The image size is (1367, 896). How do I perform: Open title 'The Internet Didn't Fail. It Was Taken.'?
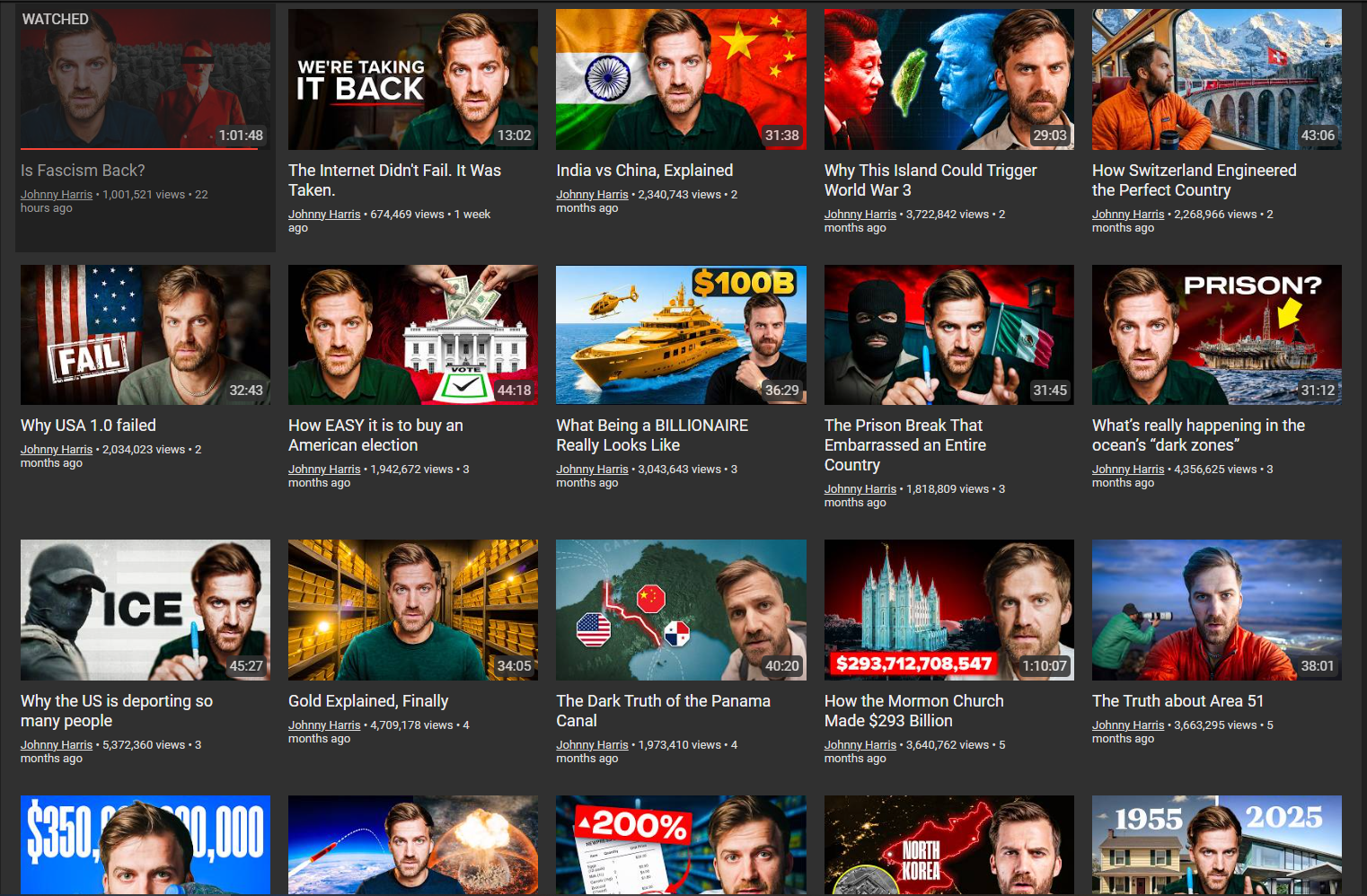click(395, 180)
